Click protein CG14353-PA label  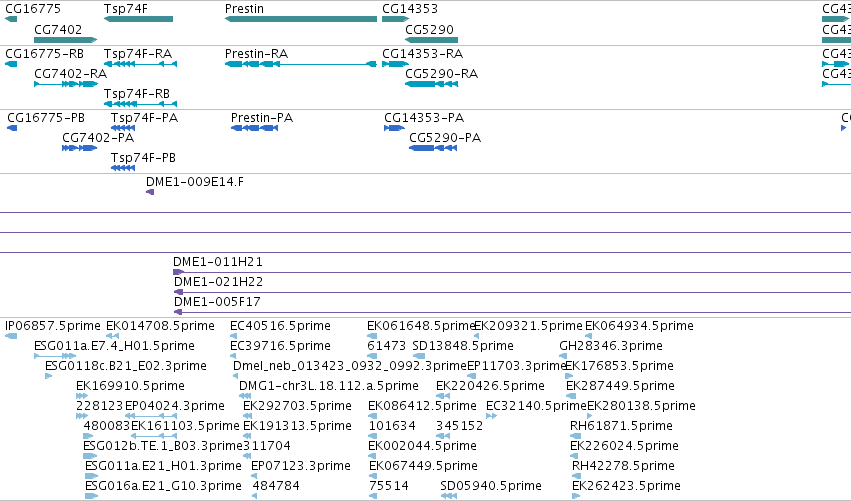coord(424,118)
